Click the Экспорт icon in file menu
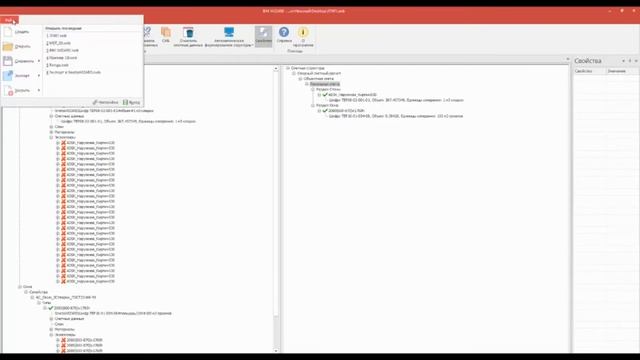The width and height of the screenshot is (640, 360). click(8, 76)
